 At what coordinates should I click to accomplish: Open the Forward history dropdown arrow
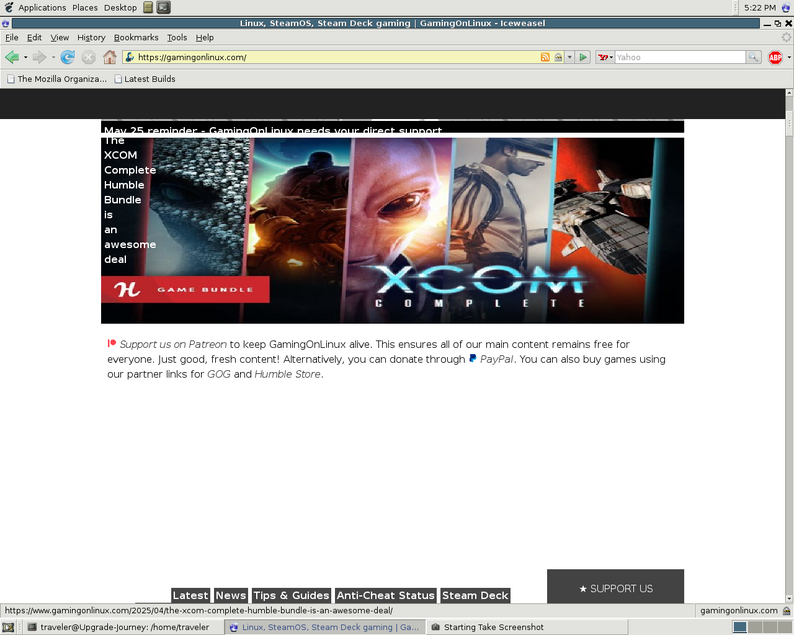[53, 57]
